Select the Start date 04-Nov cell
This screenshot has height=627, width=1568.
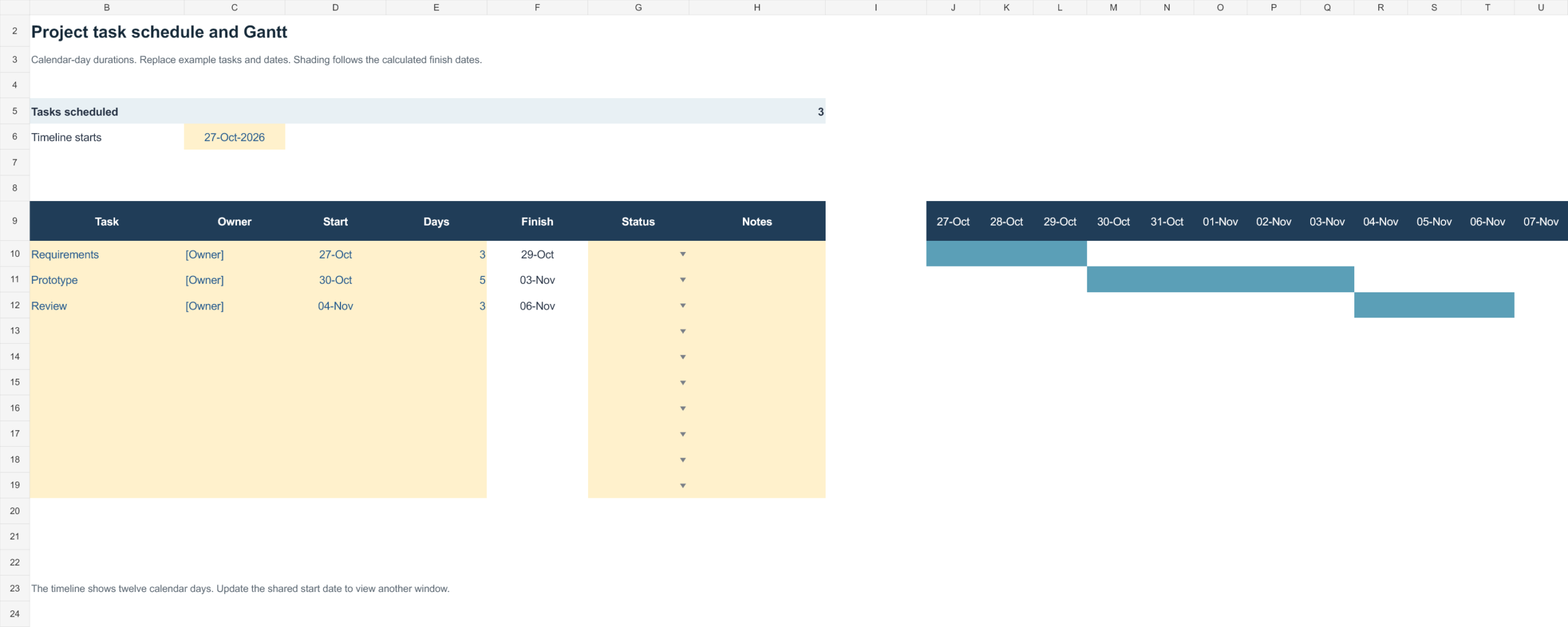335,305
